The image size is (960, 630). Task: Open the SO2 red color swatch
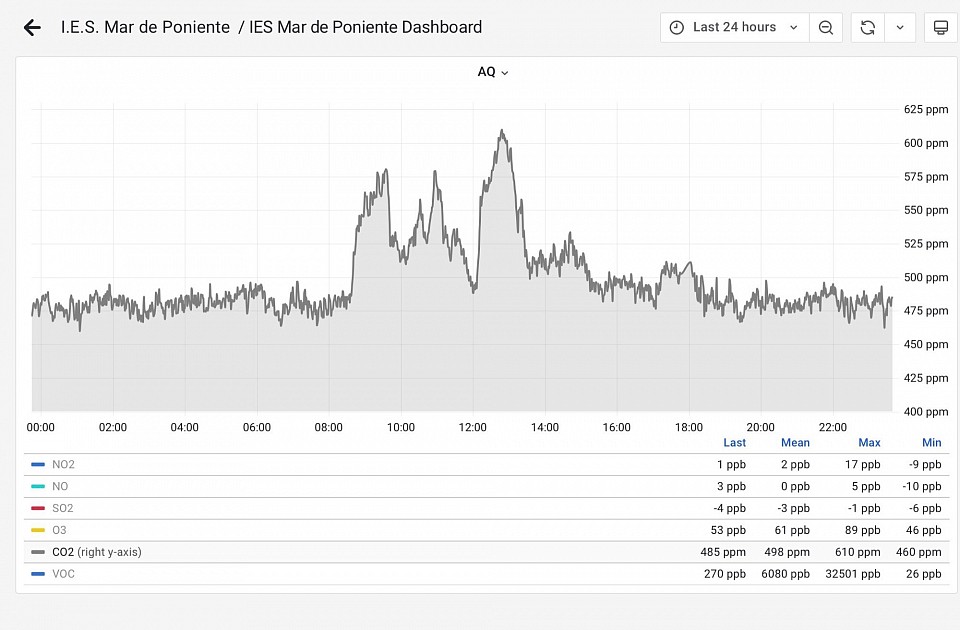point(38,508)
